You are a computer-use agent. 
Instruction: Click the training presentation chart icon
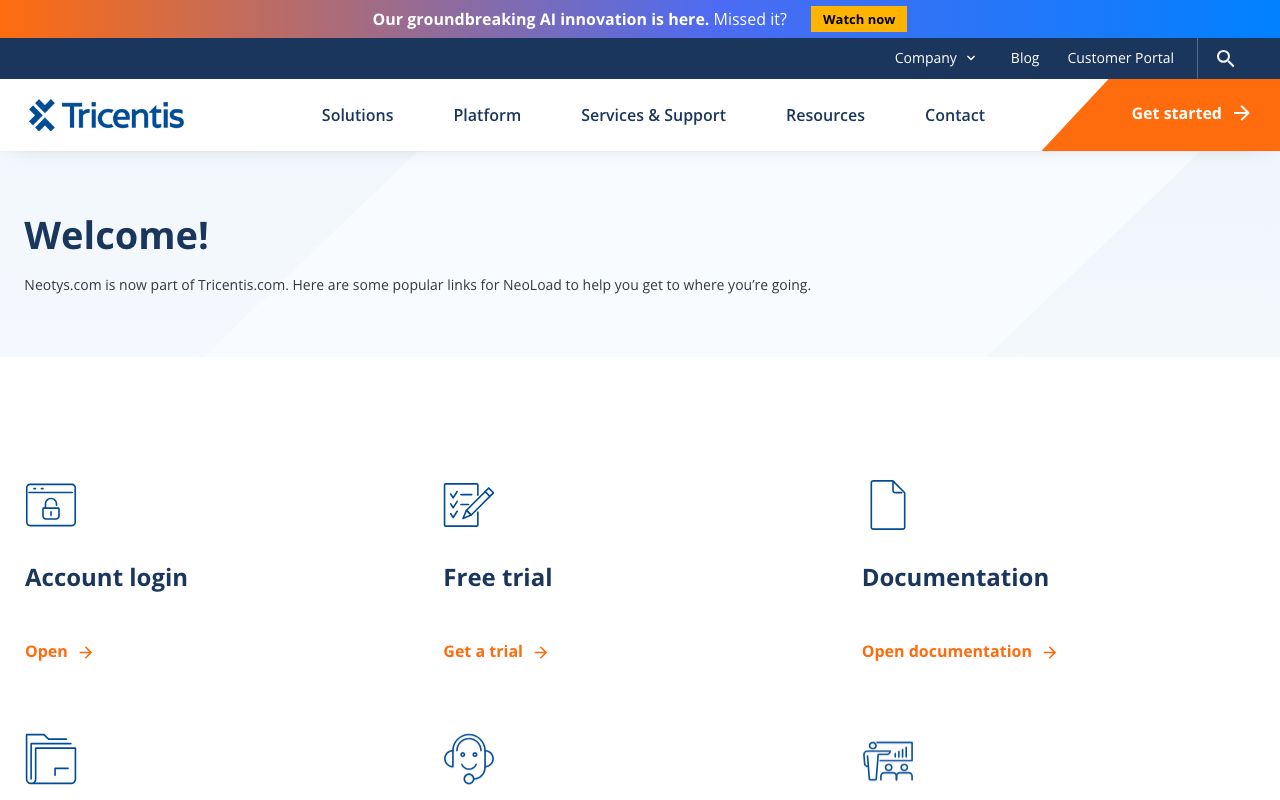[x=888, y=761]
